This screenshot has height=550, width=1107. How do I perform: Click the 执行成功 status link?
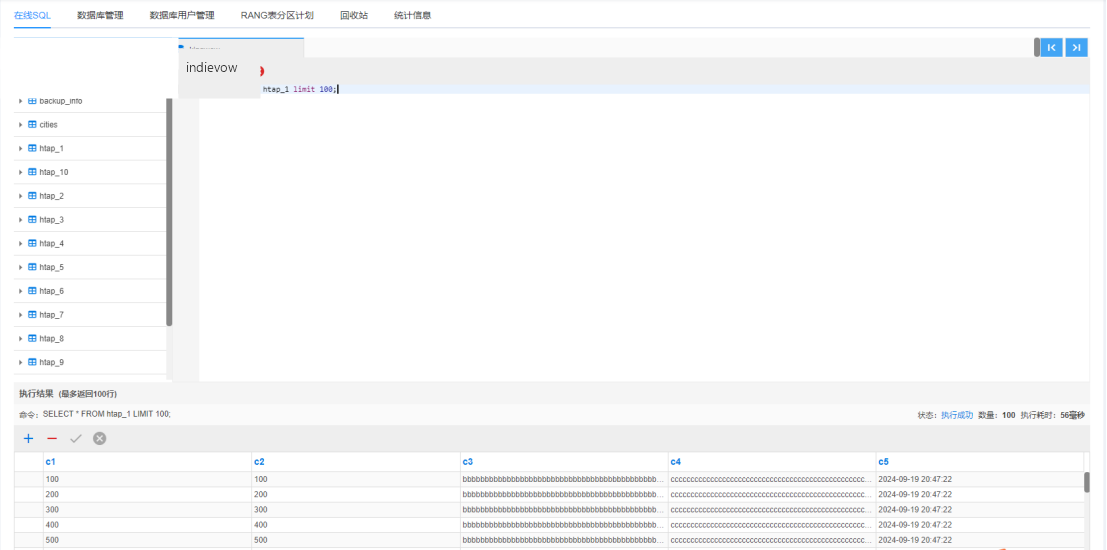(957, 415)
